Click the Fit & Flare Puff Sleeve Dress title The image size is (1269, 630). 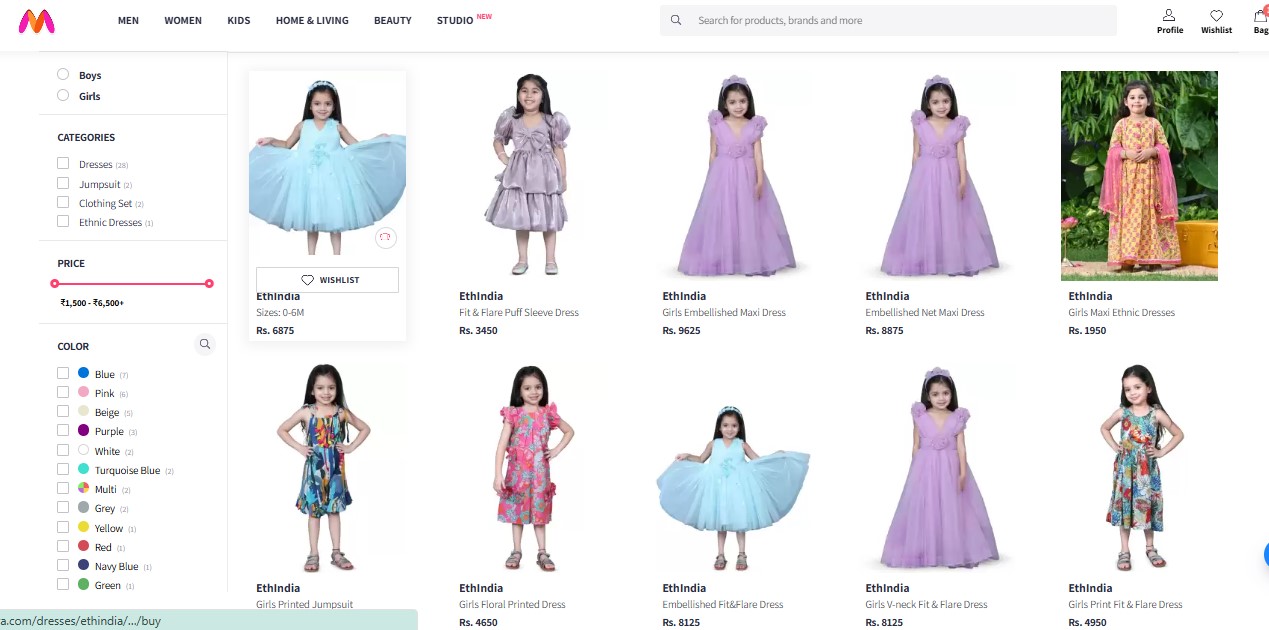519,312
